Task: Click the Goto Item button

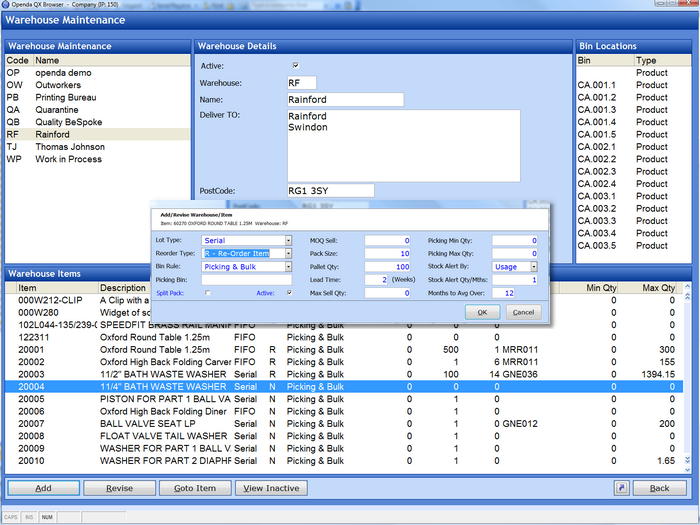Action: (195, 488)
